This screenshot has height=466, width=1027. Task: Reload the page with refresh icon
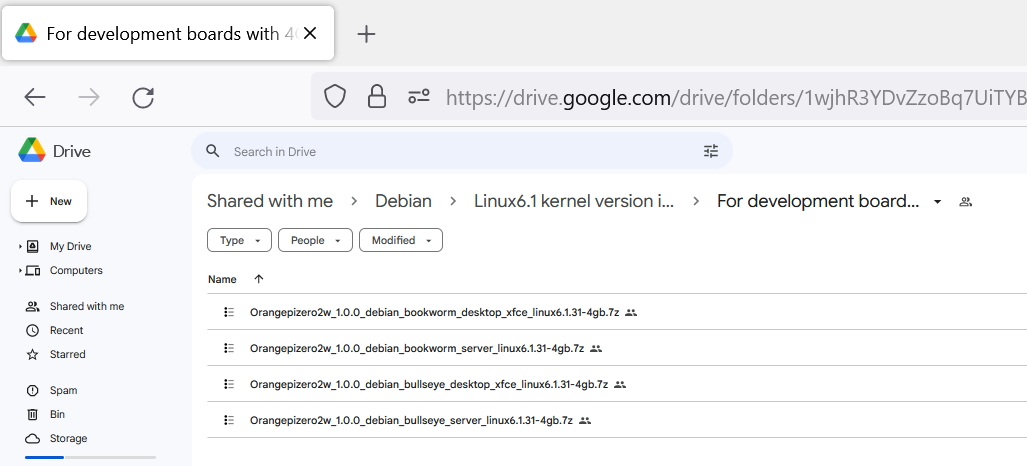point(143,98)
